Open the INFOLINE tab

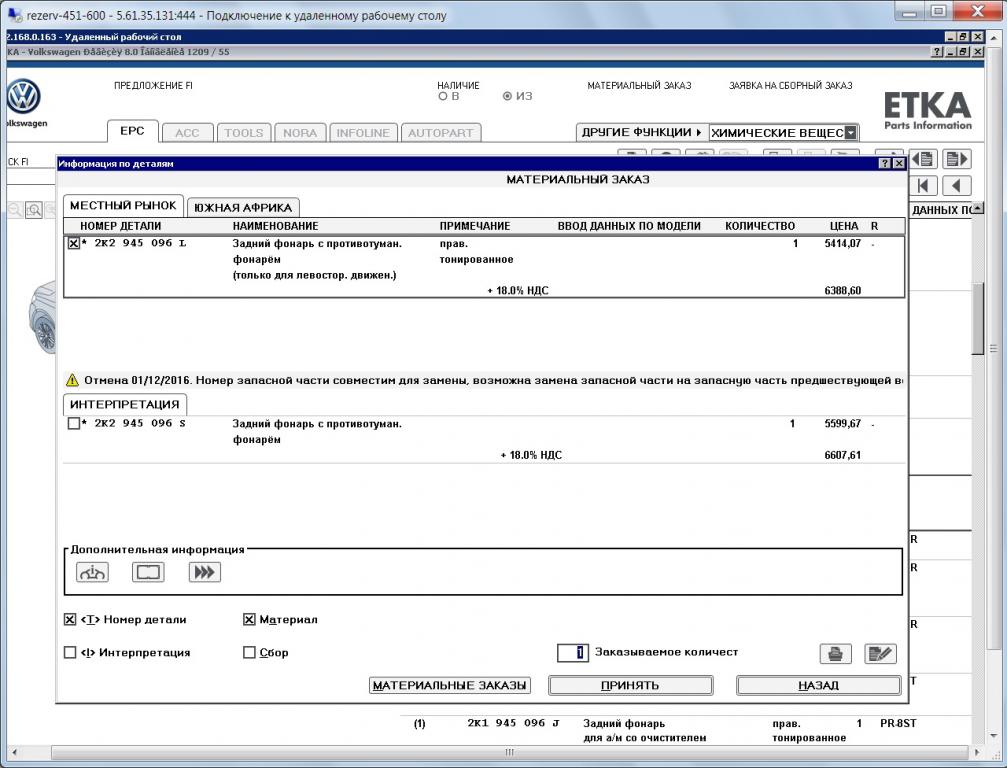click(x=363, y=133)
